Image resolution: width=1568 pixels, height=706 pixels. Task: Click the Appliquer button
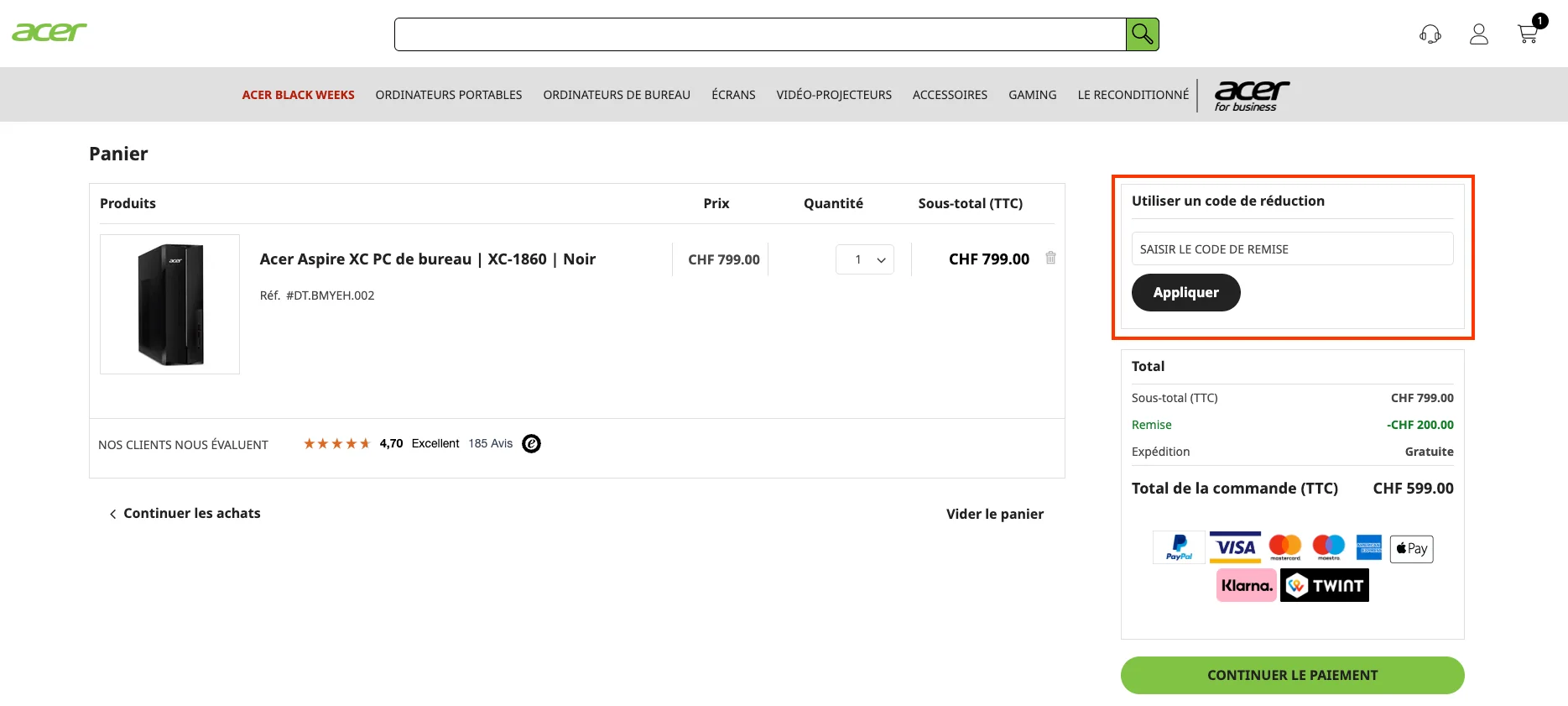[1186, 292]
